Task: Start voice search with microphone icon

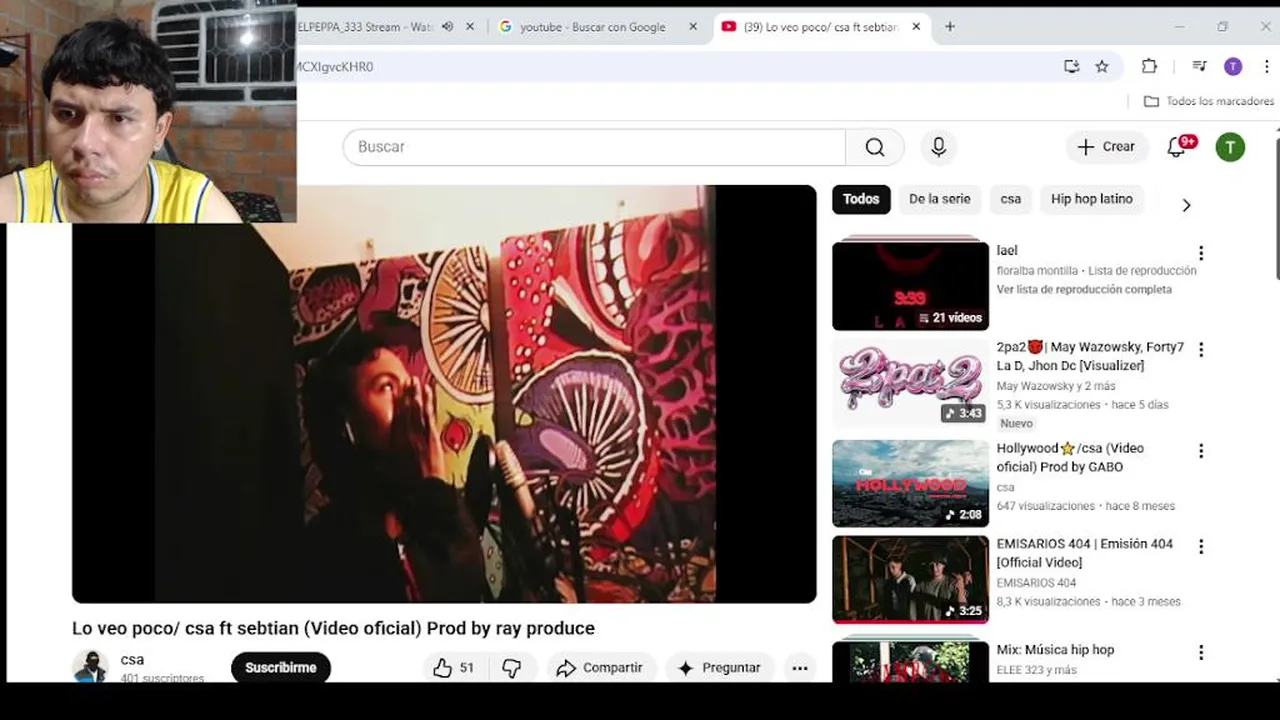Action: (x=938, y=147)
